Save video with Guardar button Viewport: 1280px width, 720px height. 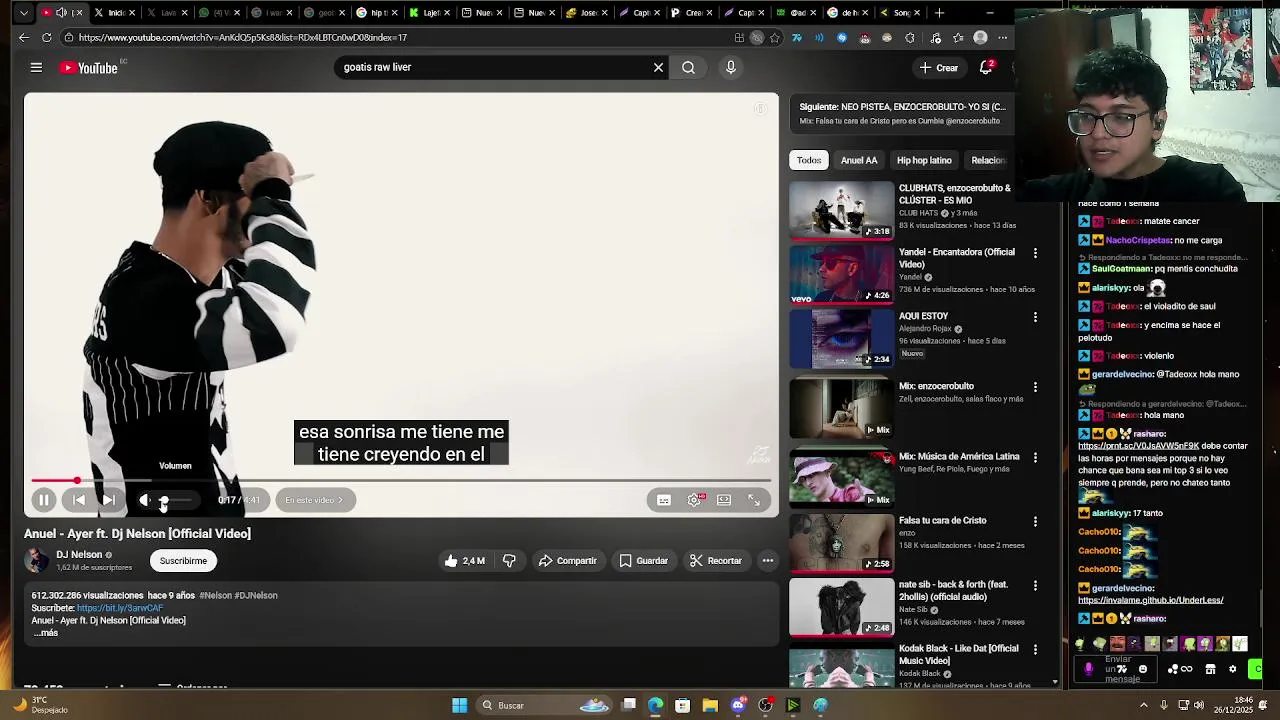point(643,561)
